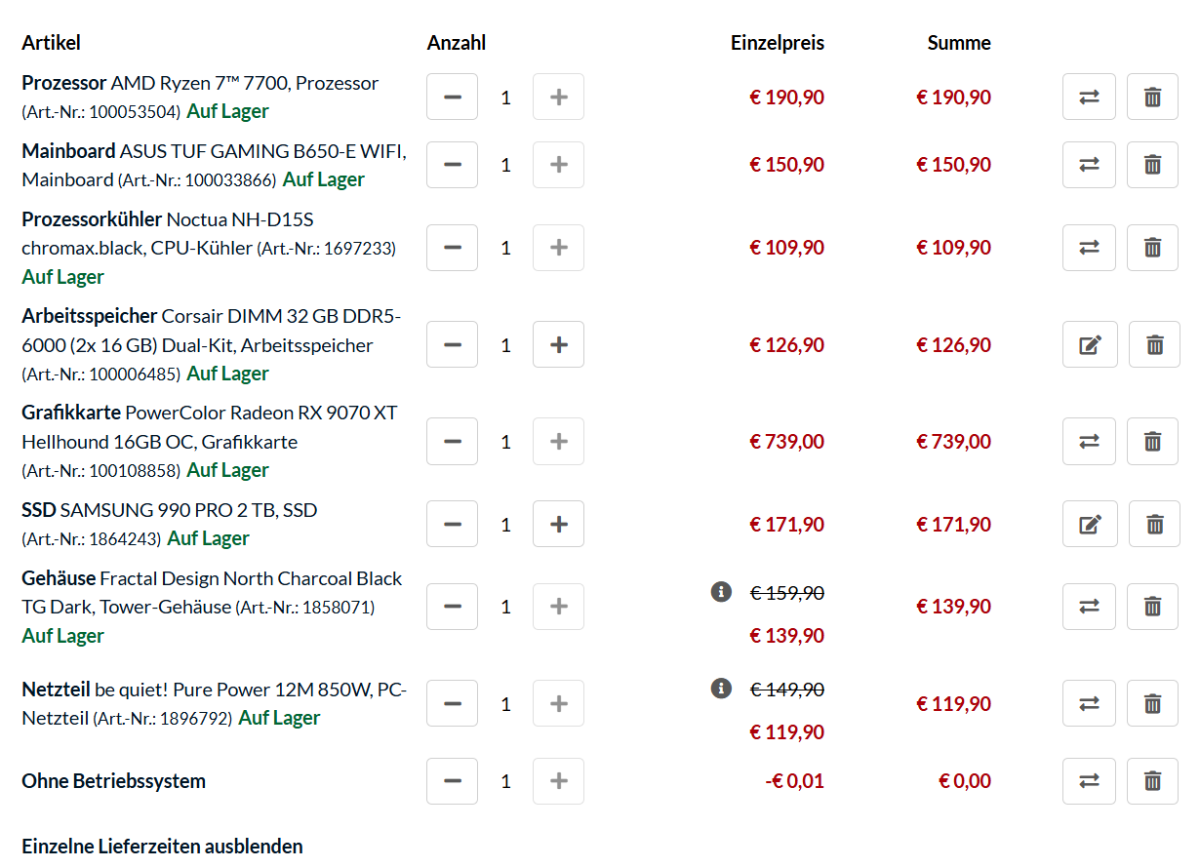Change the operating system option via swap icon
This screenshot has width=1200, height=868.
tap(1089, 781)
